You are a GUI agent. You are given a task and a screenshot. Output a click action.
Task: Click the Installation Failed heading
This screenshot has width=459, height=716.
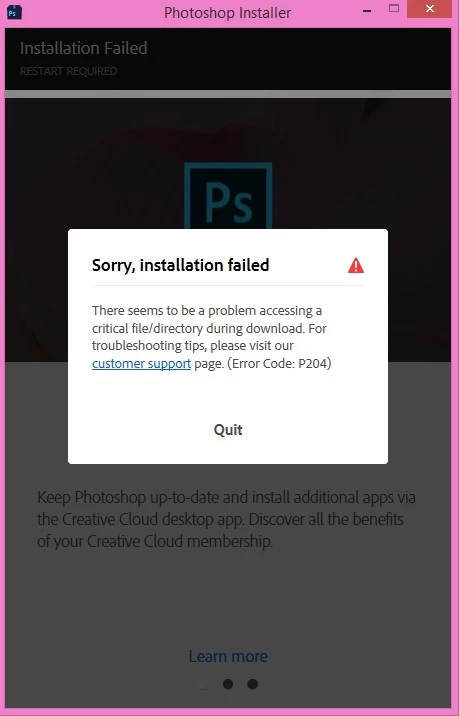[x=84, y=48]
